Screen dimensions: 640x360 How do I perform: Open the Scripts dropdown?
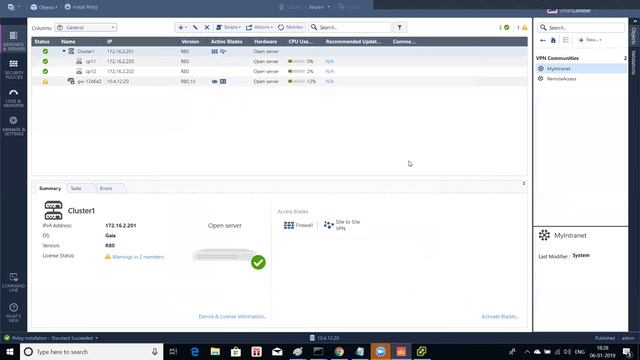pyautogui.click(x=228, y=27)
